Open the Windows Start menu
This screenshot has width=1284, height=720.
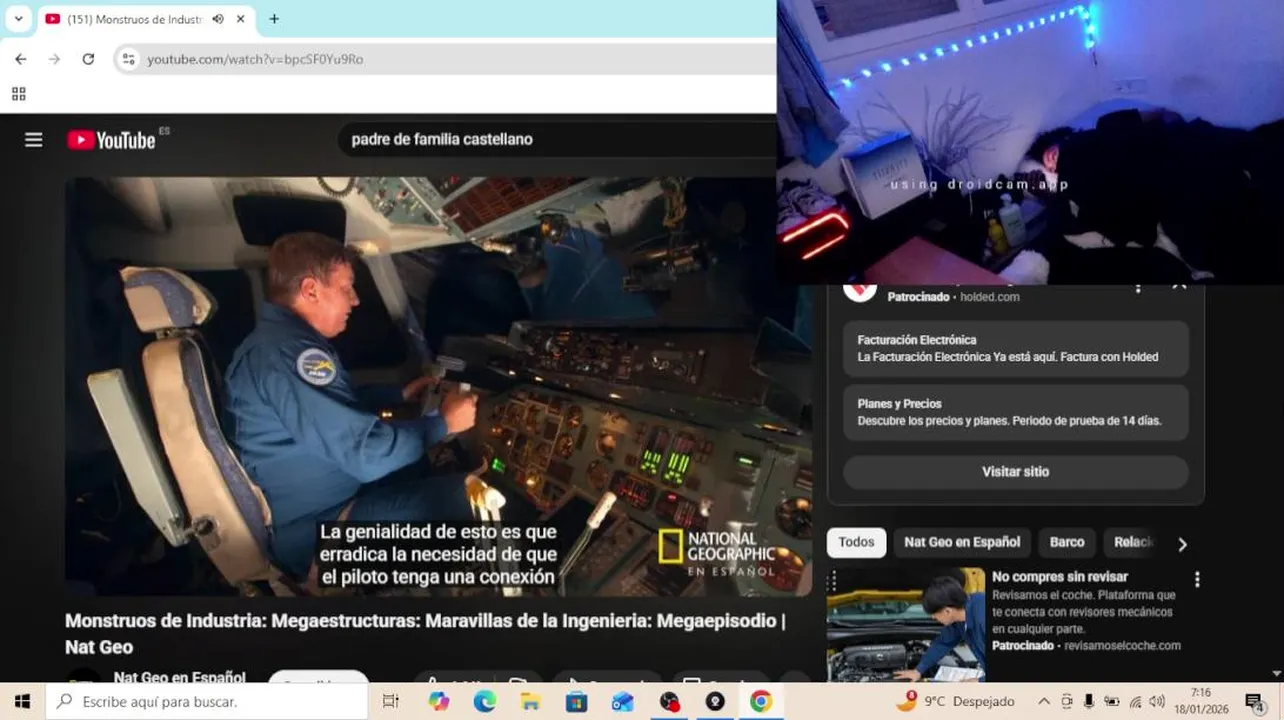(x=22, y=701)
